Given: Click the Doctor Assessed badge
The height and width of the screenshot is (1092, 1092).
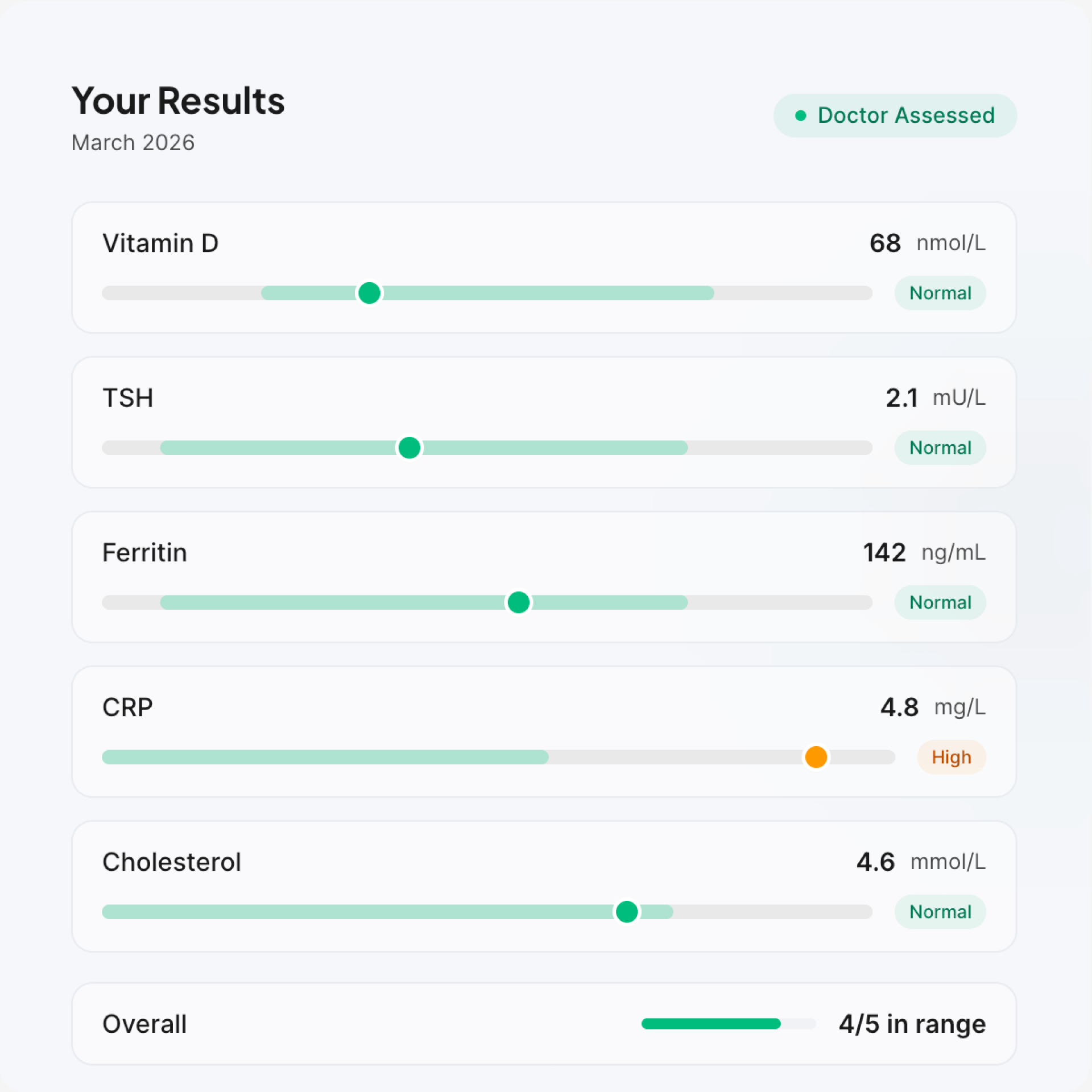Looking at the screenshot, I should (895, 115).
